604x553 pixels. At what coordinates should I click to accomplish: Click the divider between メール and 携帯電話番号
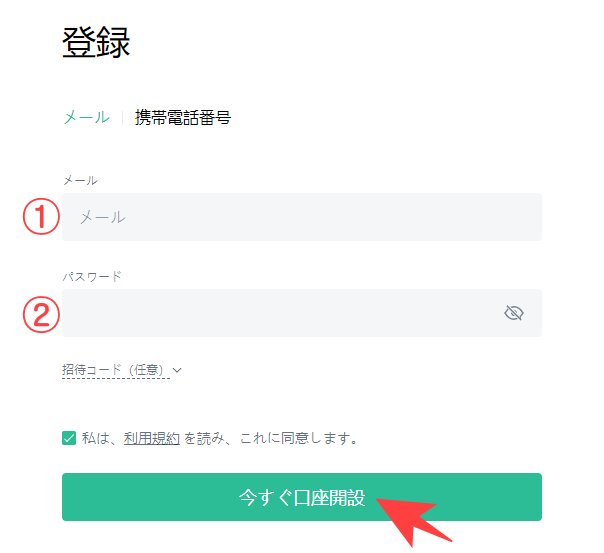point(122,117)
